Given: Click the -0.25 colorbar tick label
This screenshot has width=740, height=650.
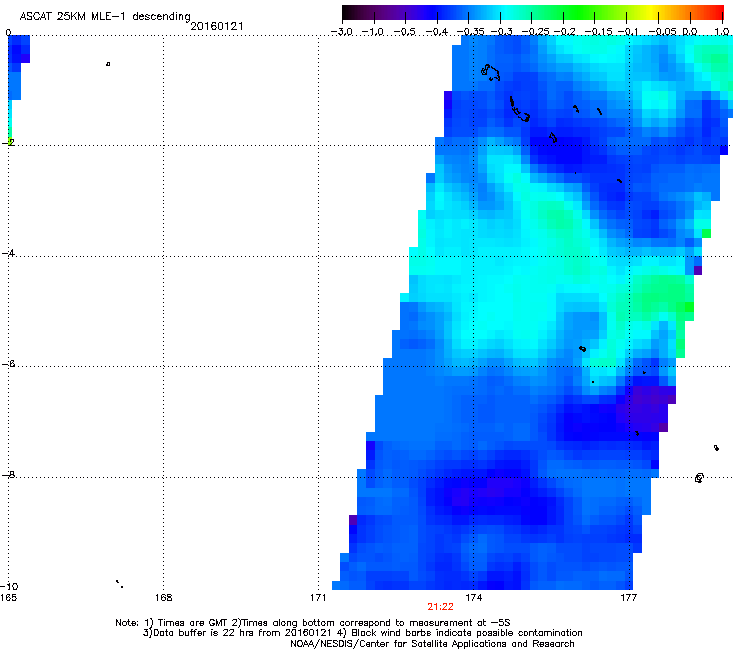Looking at the screenshot, I should click(x=535, y=32).
